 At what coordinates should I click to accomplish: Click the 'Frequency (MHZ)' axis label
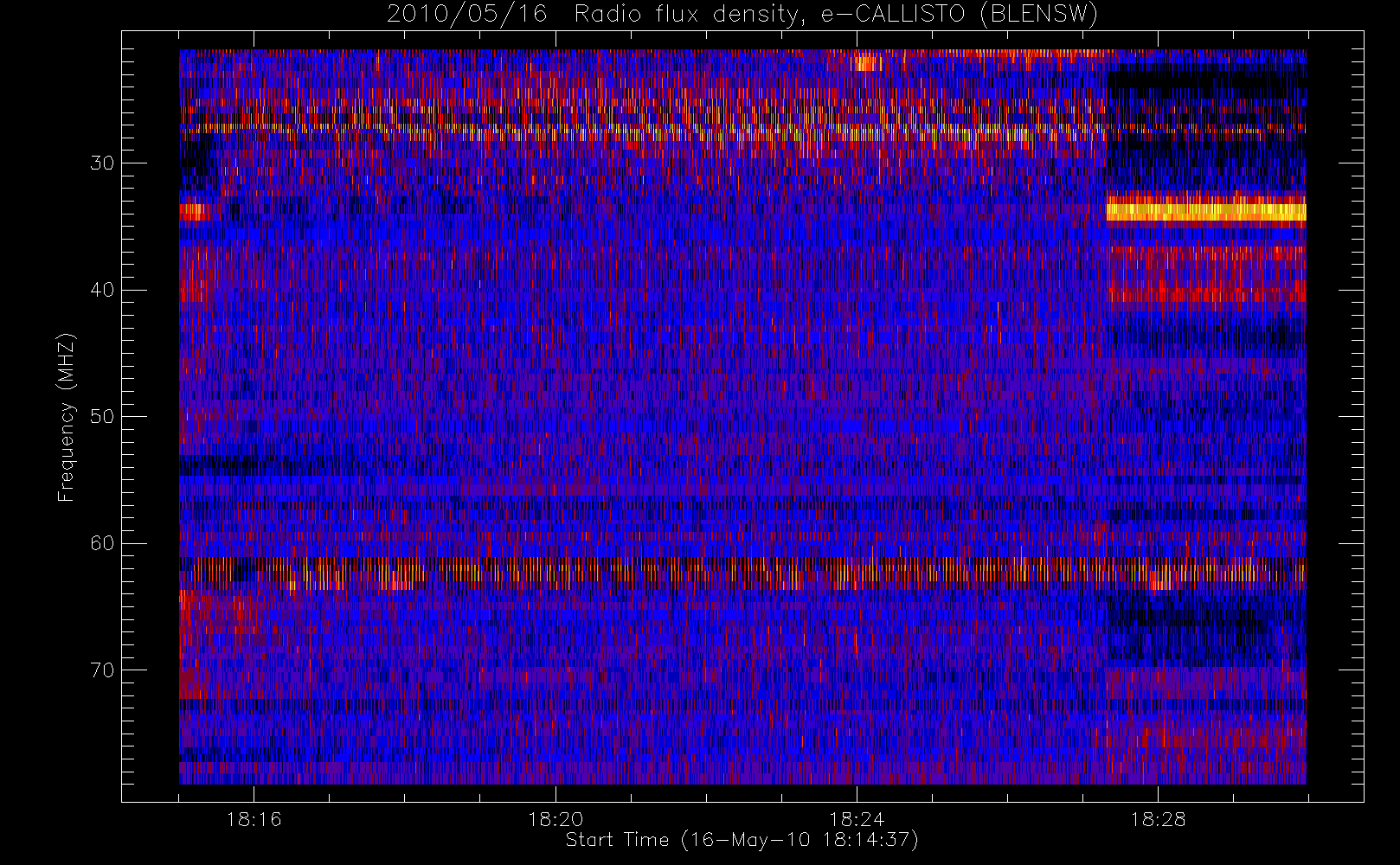(x=67, y=418)
